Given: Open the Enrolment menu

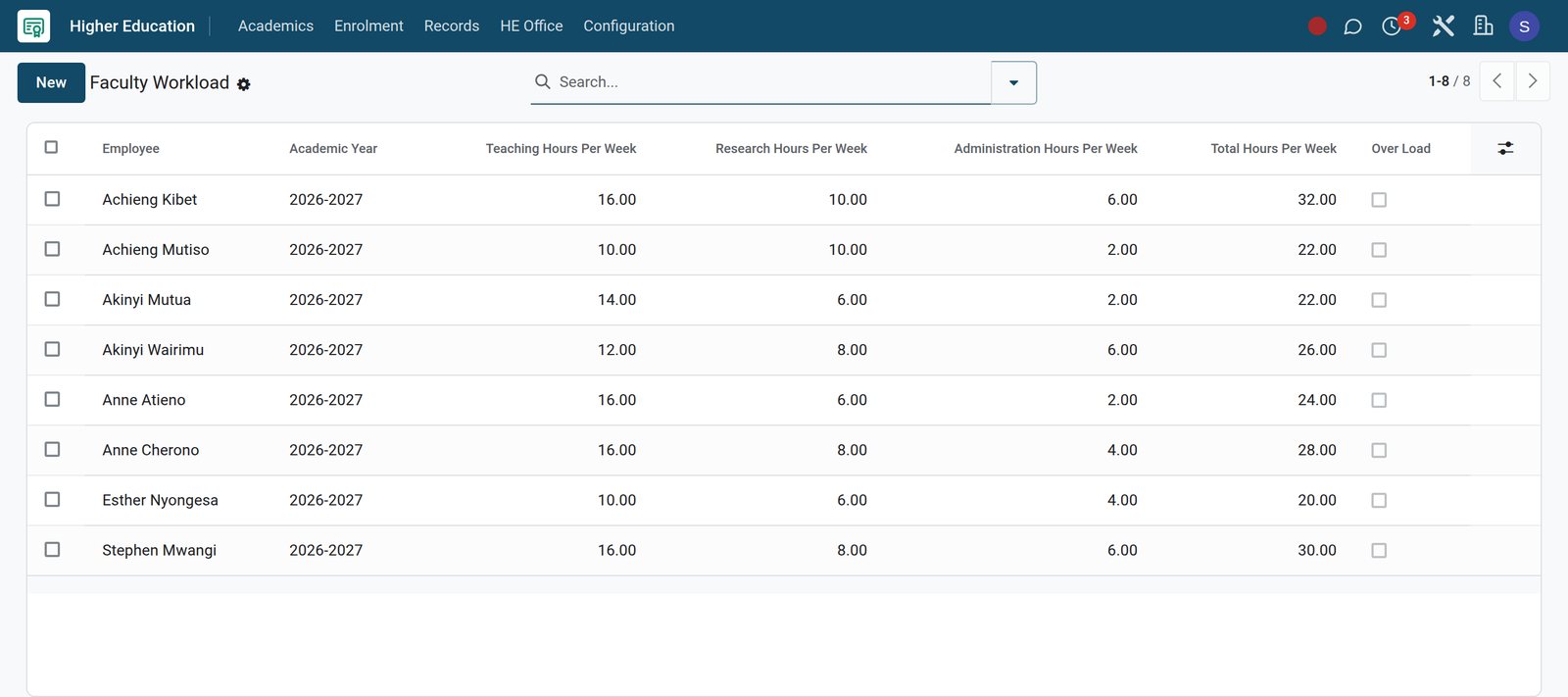Looking at the screenshot, I should (368, 26).
